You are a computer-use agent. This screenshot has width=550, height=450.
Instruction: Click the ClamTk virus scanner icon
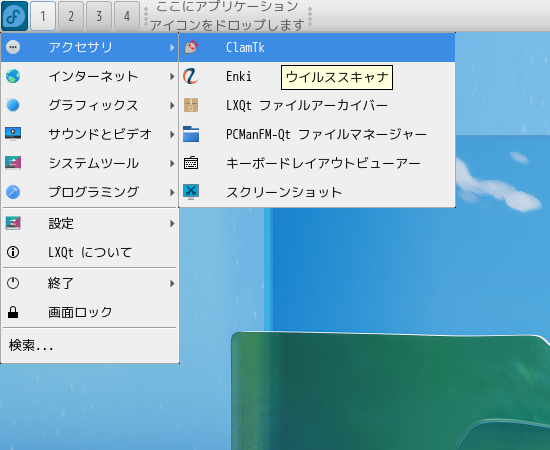[x=191, y=47]
